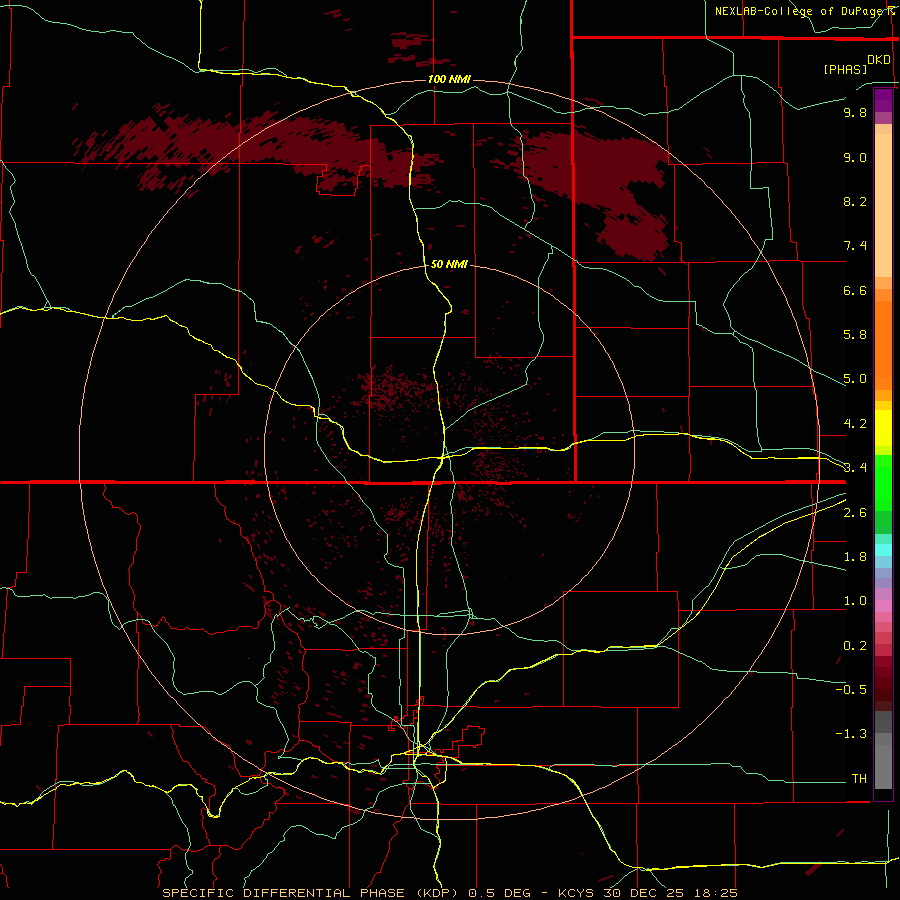This screenshot has height=900, width=900.
Task: Select the 8.2 legend value
Action: pyautogui.click(x=855, y=201)
